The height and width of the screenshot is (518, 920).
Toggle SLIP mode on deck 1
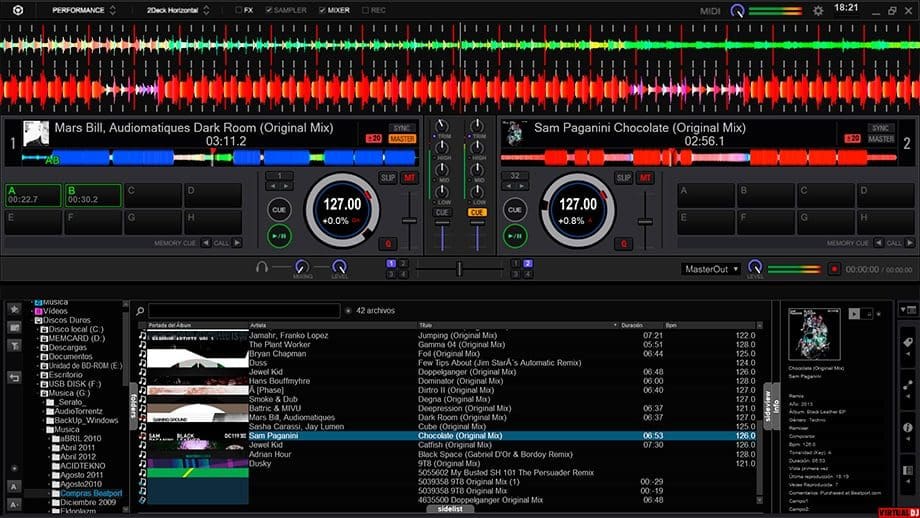click(388, 178)
